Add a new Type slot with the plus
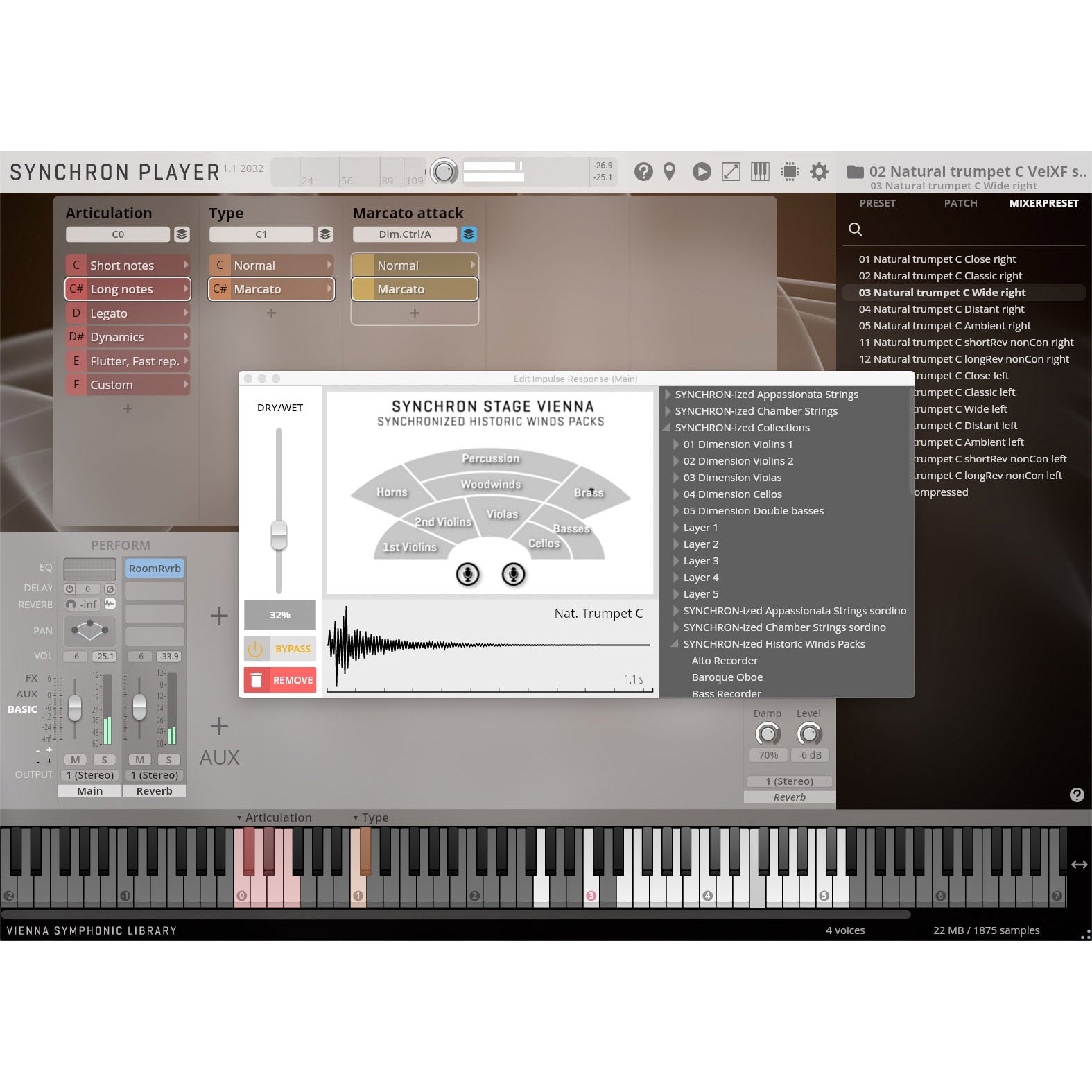1092x1092 pixels. coord(271,313)
